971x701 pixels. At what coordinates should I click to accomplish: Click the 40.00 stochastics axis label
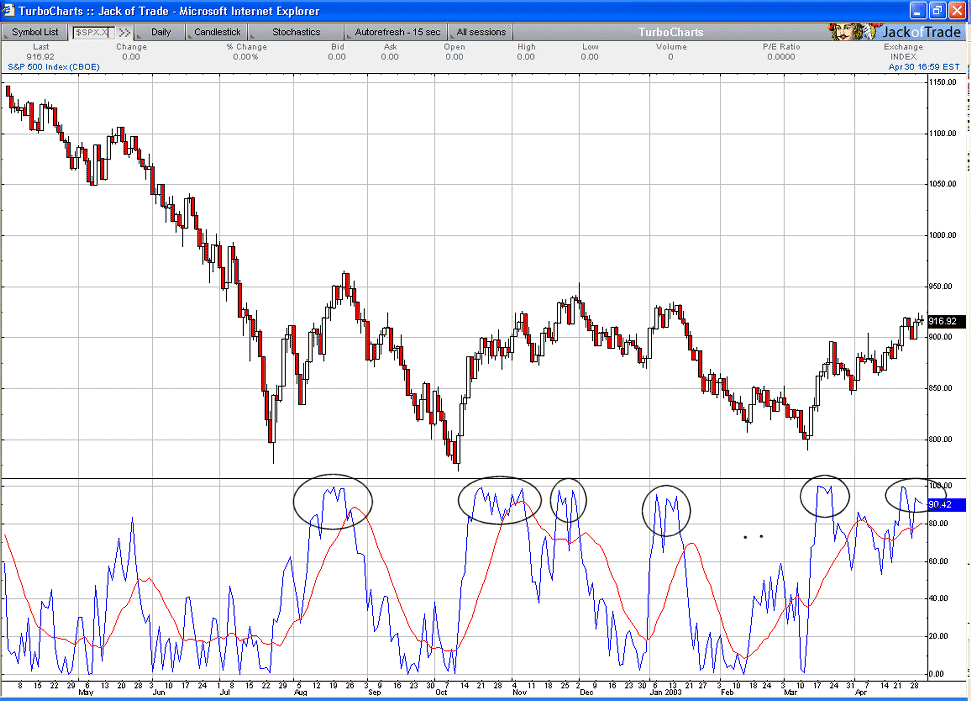click(x=938, y=599)
